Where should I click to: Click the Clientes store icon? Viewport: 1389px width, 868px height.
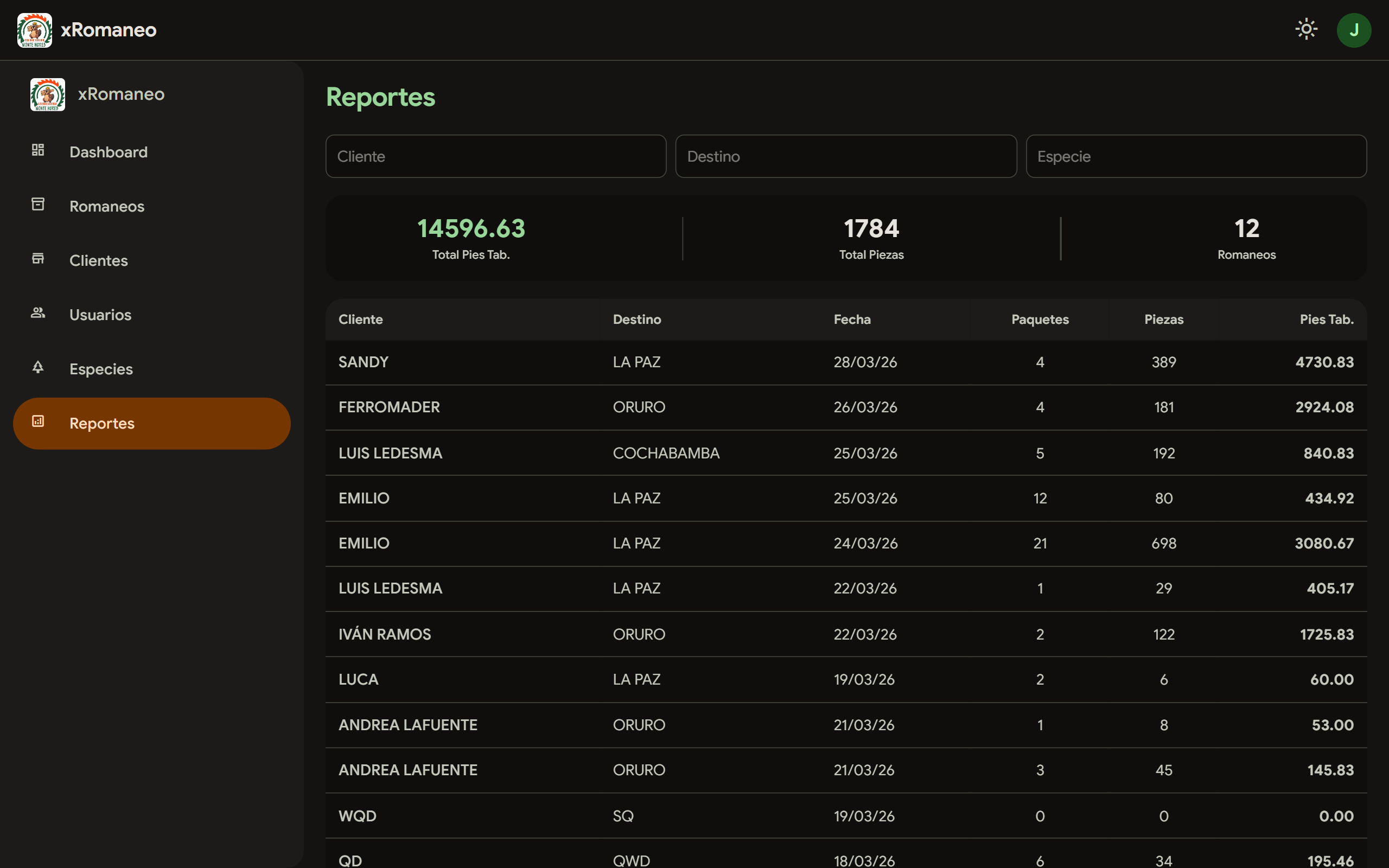(x=38, y=259)
